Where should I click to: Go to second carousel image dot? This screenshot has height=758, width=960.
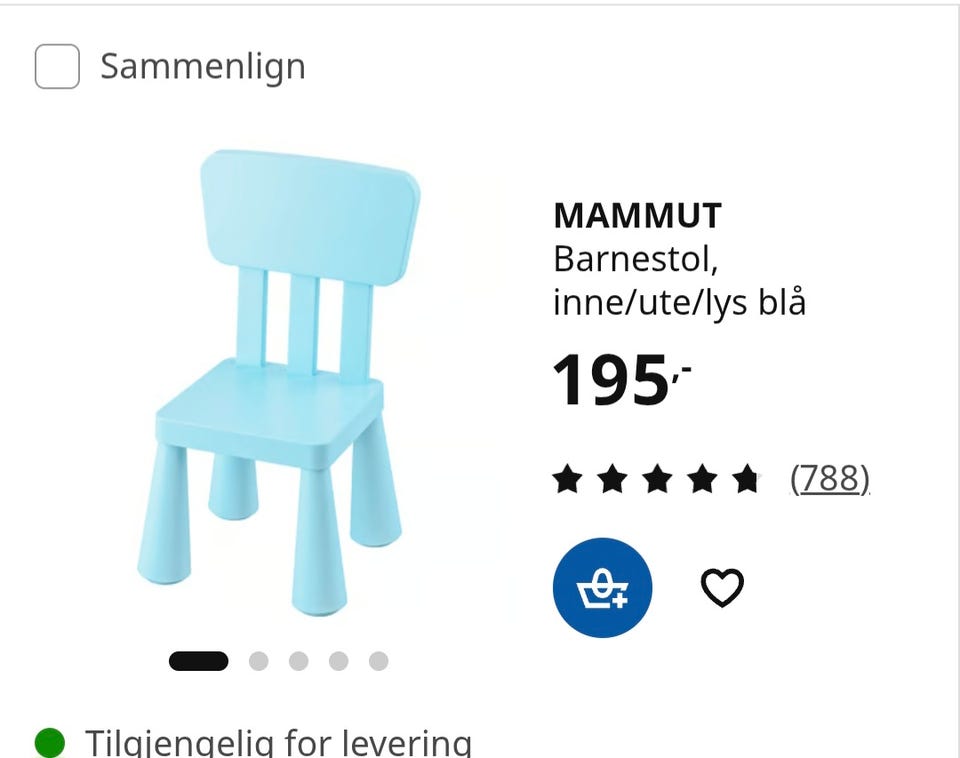click(258, 661)
